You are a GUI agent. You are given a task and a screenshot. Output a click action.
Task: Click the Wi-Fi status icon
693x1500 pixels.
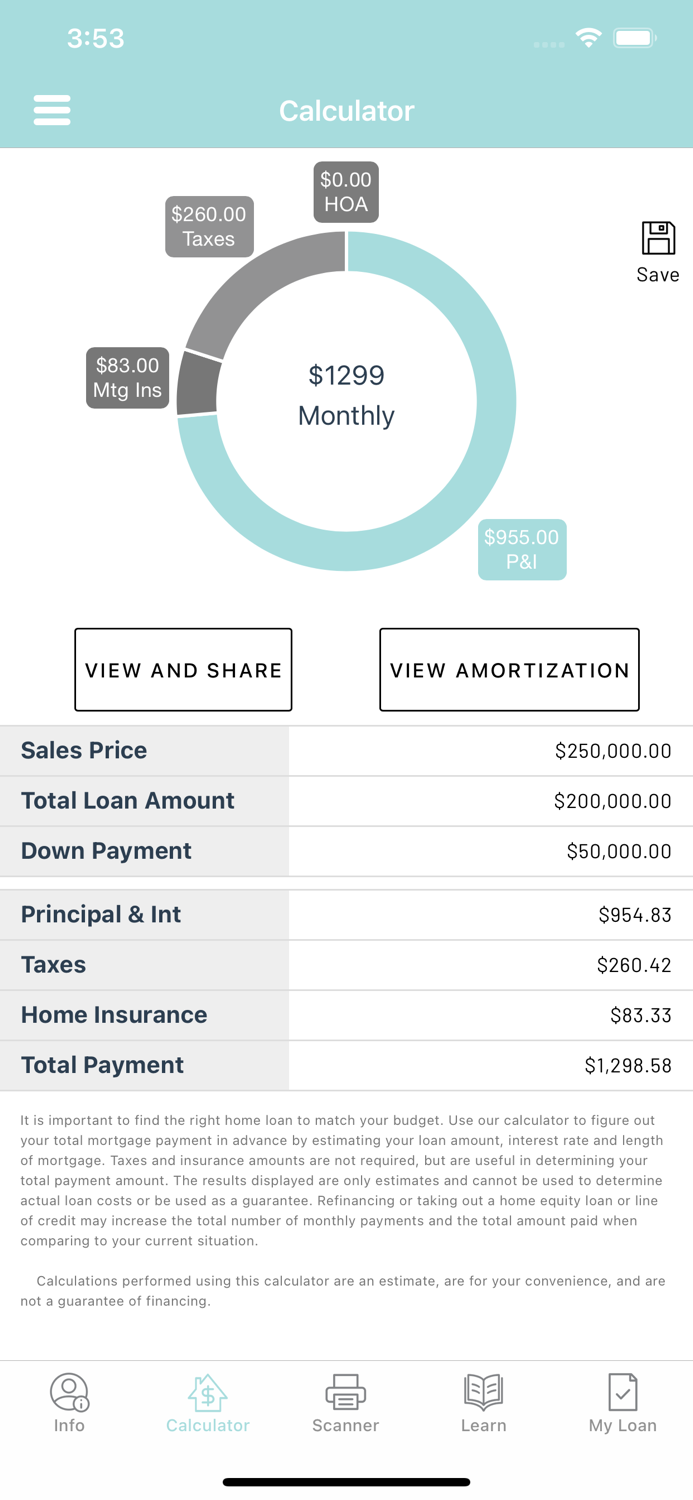pos(588,37)
